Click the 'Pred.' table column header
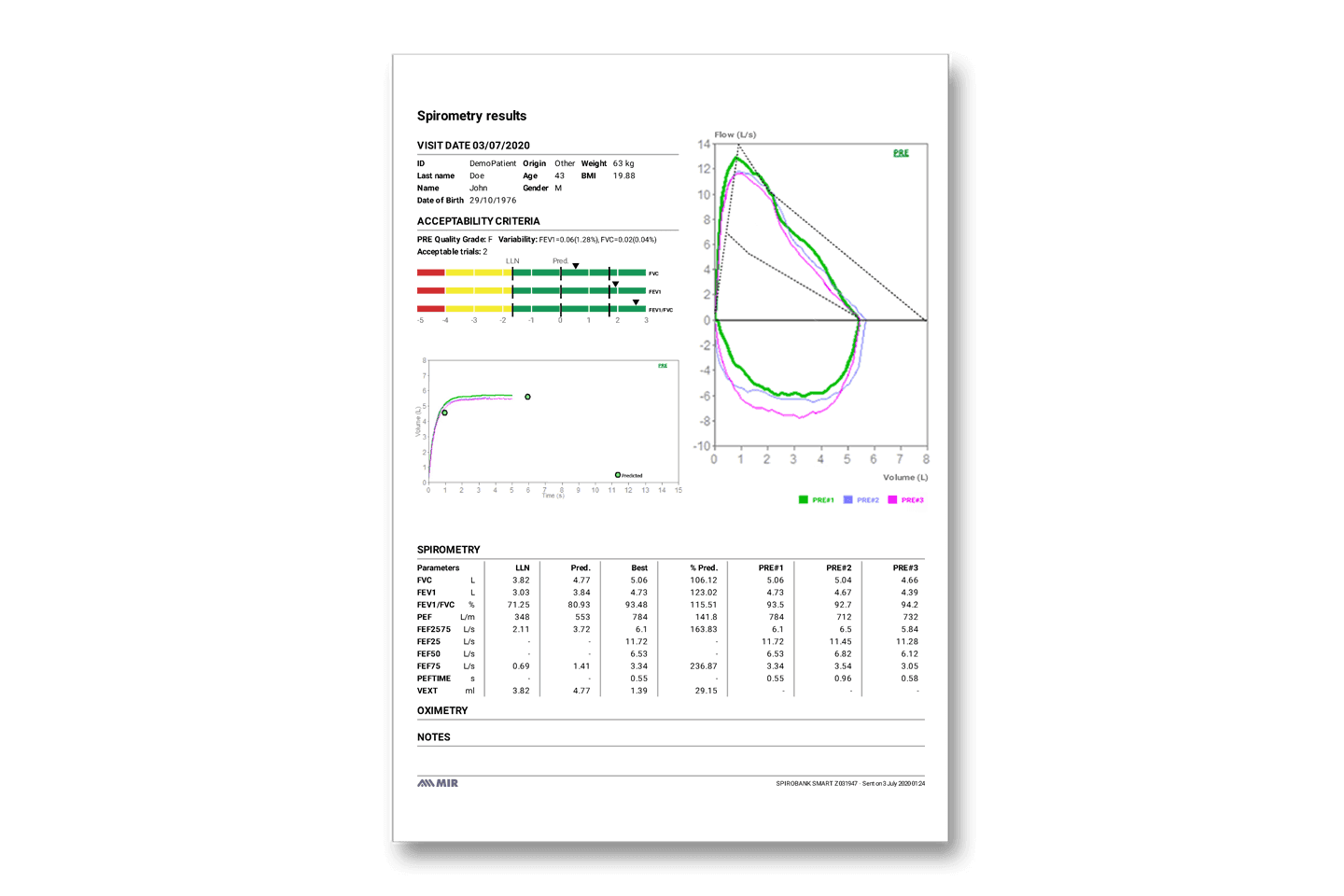 coord(581,567)
